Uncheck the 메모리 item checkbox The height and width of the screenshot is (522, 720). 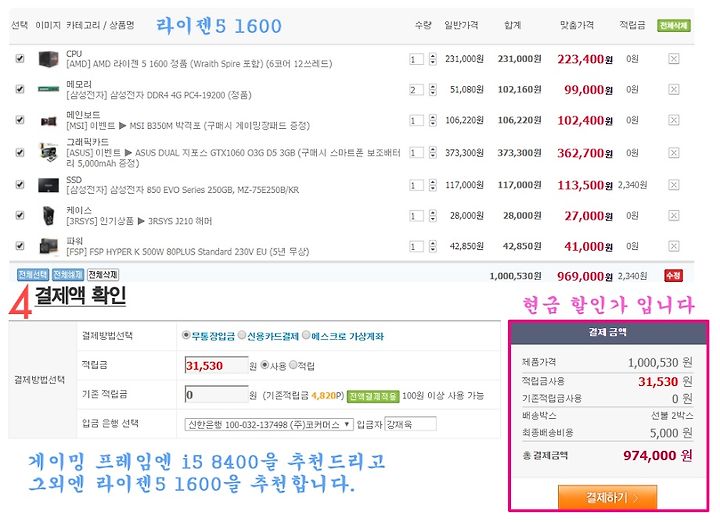pyautogui.click(x=20, y=89)
